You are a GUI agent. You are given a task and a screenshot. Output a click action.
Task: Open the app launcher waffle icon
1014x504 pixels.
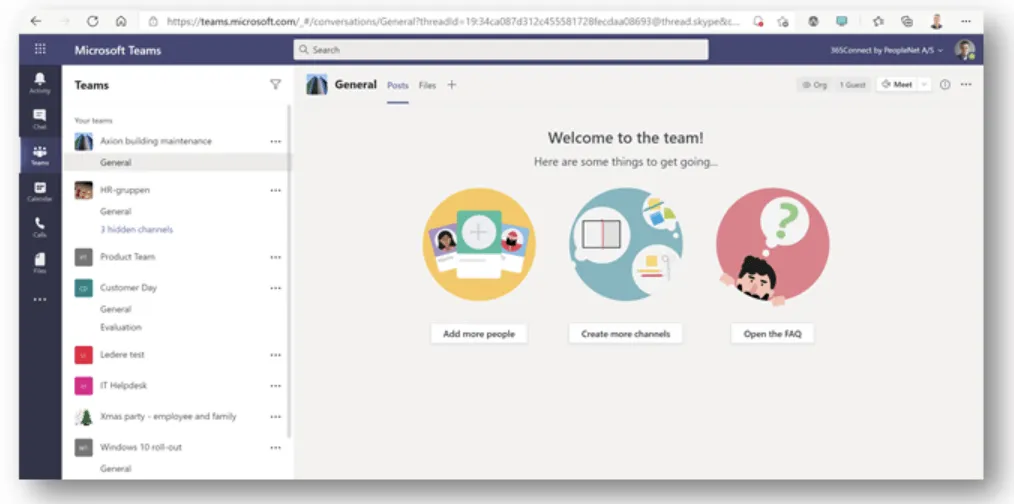(40, 50)
